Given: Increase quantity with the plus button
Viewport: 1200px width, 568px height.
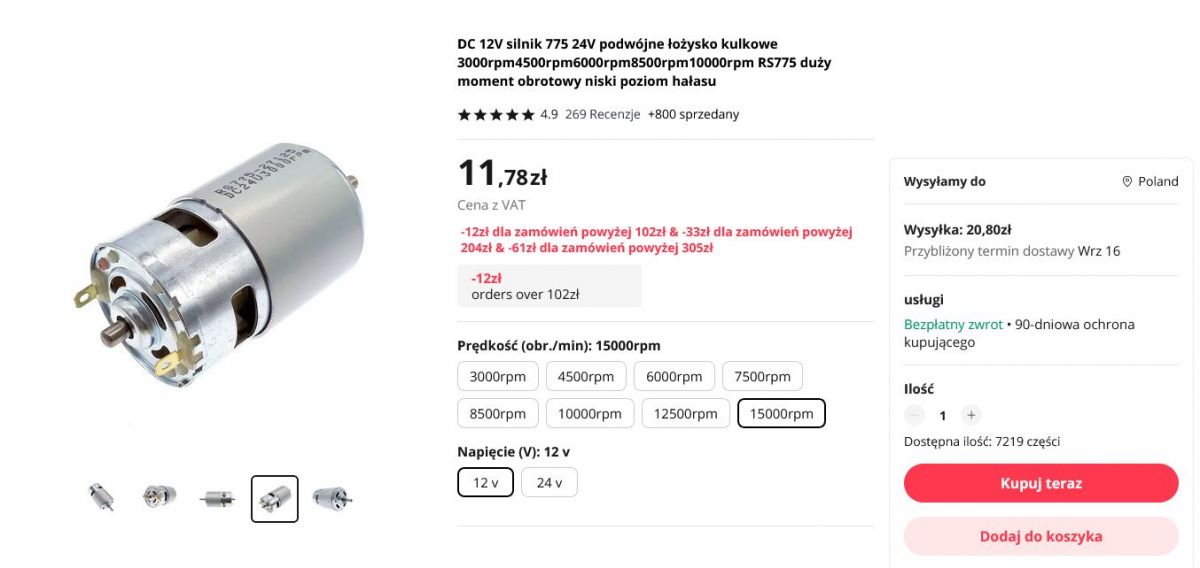Looking at the screenshot, I should click(970, 415).
